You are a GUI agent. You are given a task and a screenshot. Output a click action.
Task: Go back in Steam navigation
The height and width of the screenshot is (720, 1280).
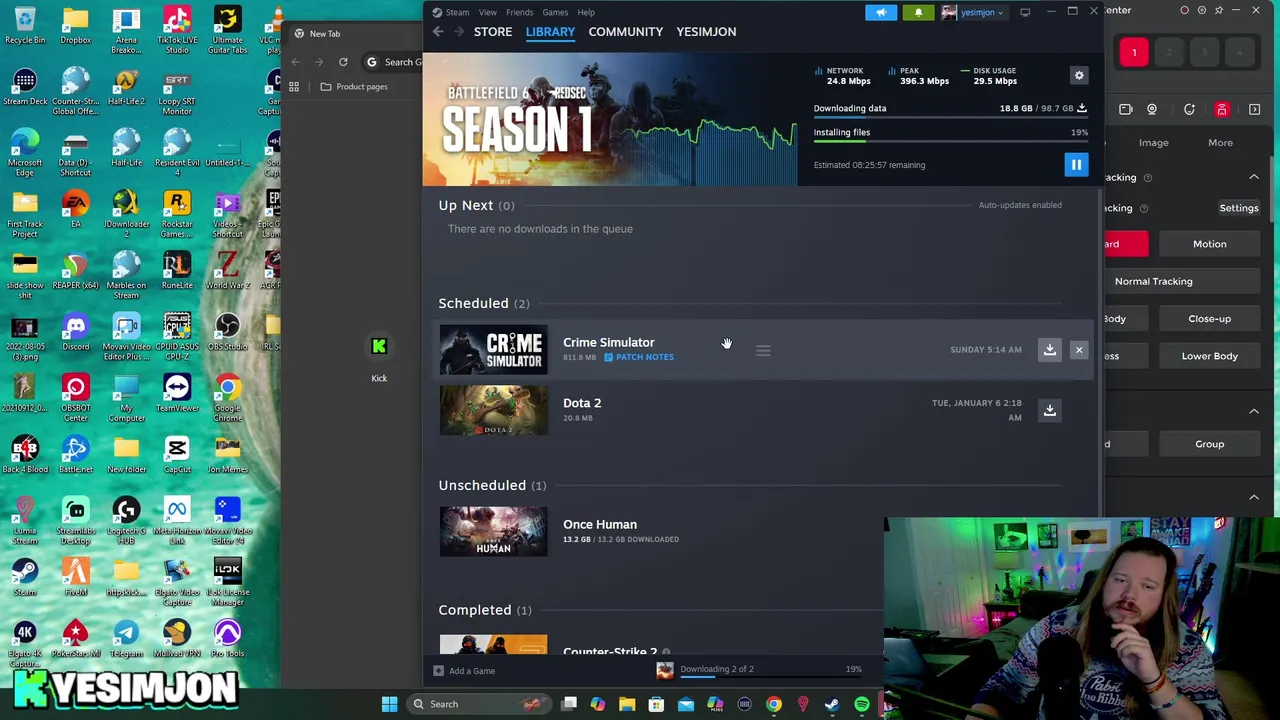click(438, 32)
